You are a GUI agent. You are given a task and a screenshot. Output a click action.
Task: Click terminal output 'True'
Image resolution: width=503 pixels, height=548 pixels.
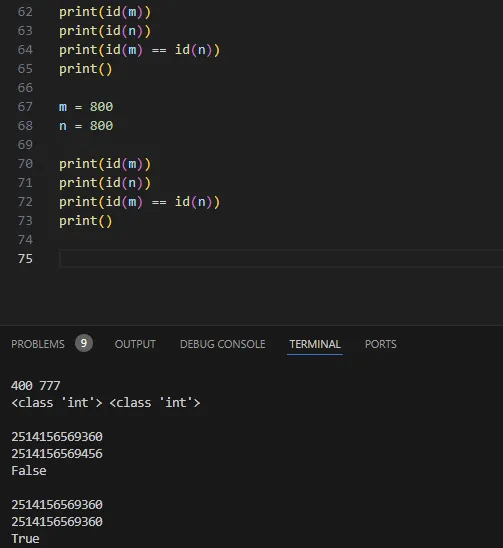coord(25,539)
